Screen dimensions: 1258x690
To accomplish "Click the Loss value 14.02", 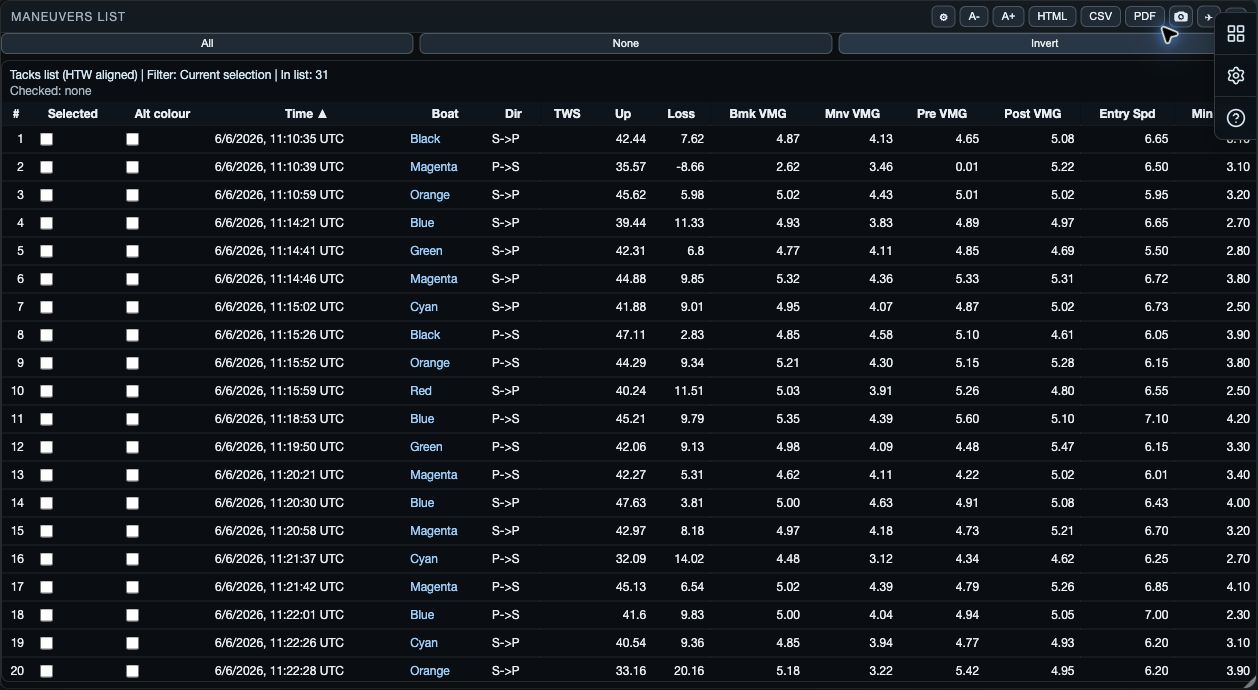I will (689, 559).
